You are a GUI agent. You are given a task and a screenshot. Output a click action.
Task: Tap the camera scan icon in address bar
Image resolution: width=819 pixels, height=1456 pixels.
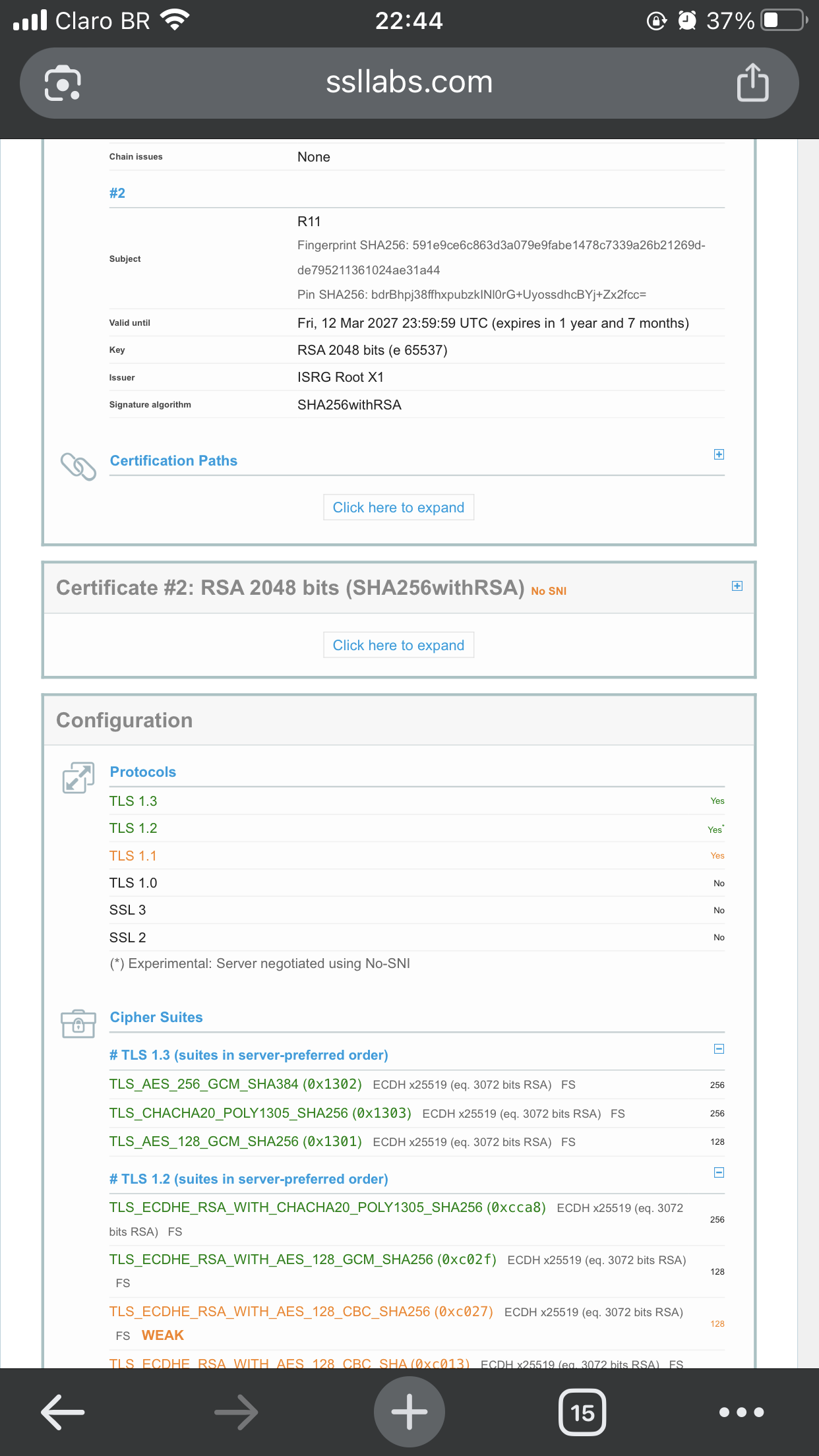(63, 84)
